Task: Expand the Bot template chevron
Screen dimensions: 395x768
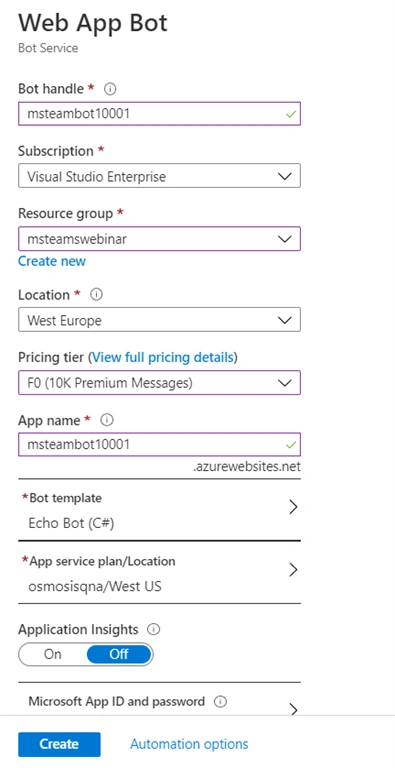Action: [x=293, y=506]
